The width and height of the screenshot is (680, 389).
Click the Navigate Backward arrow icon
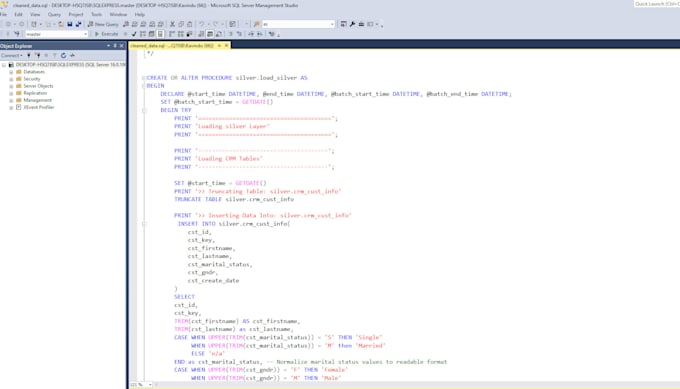tap(8, 24)
